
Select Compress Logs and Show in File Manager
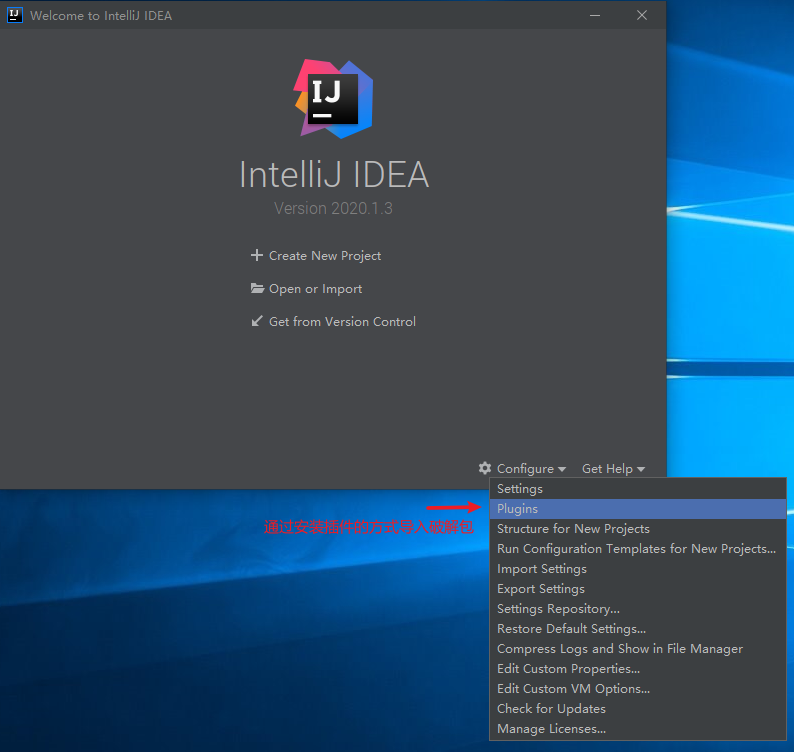click(x=638, y=649)
